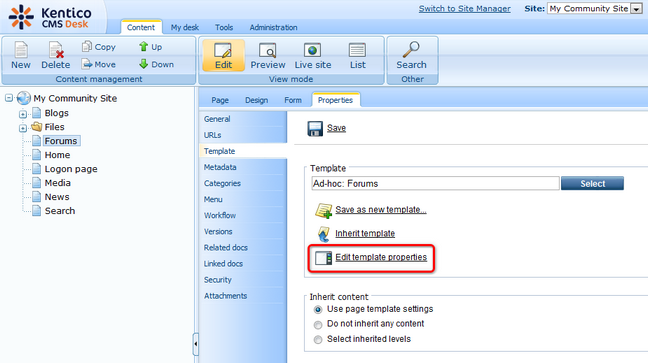Switch to Edit view mode

(223, 56)
